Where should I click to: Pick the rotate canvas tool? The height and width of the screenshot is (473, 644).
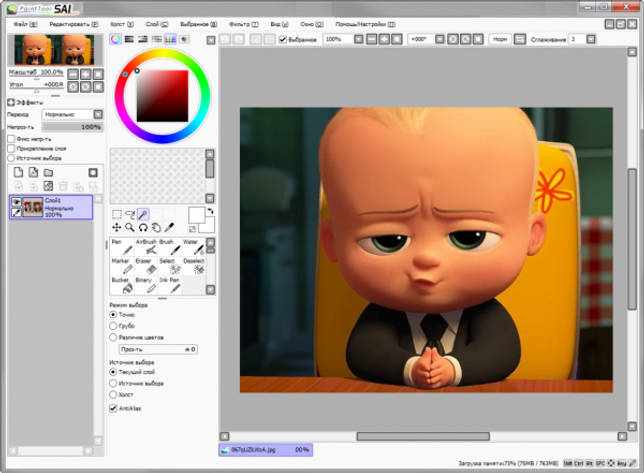click(143, 227)
